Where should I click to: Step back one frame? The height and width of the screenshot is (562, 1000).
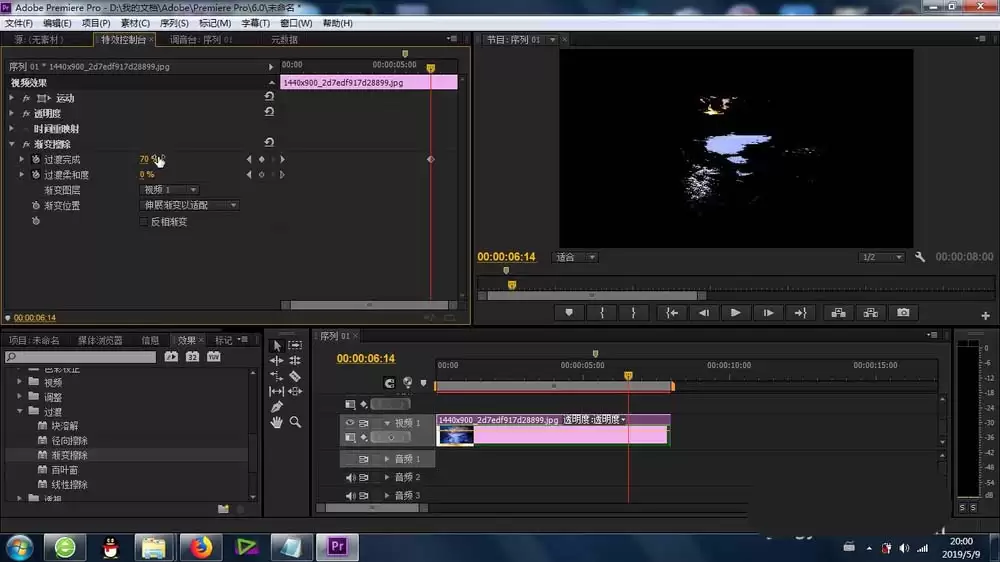click(x=703, y=313)
